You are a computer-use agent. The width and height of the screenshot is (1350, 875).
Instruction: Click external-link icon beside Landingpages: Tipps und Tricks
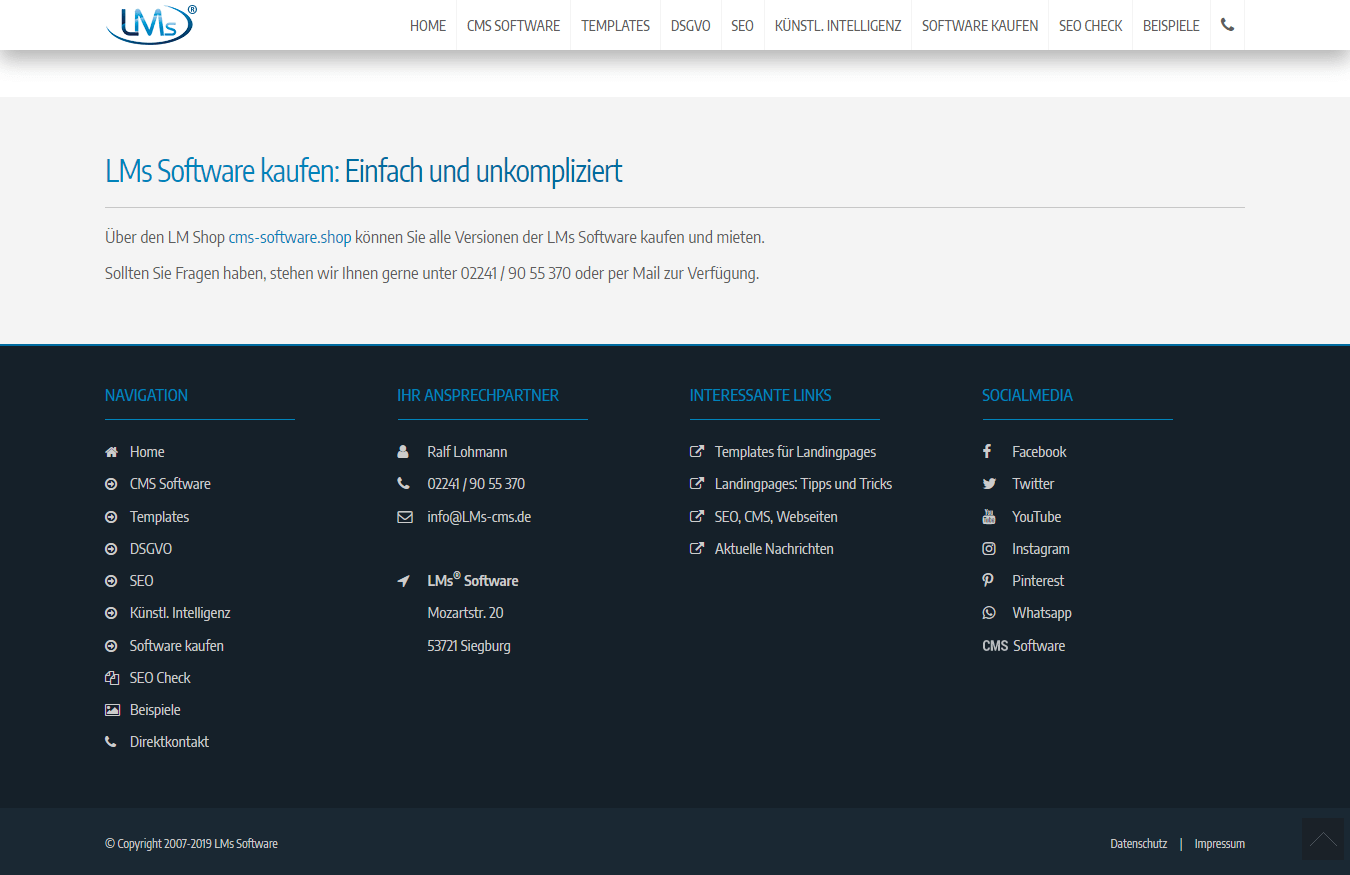[697, 484]
